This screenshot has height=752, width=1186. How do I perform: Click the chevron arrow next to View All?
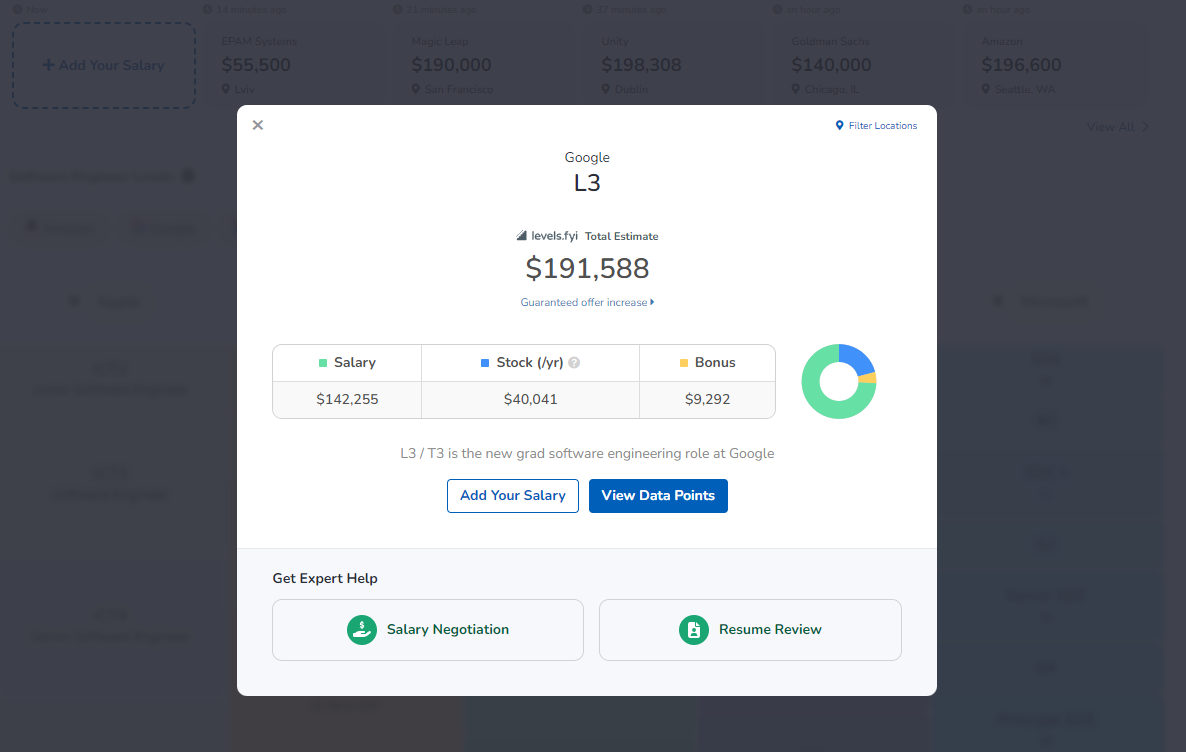[x=1145, y=126]
